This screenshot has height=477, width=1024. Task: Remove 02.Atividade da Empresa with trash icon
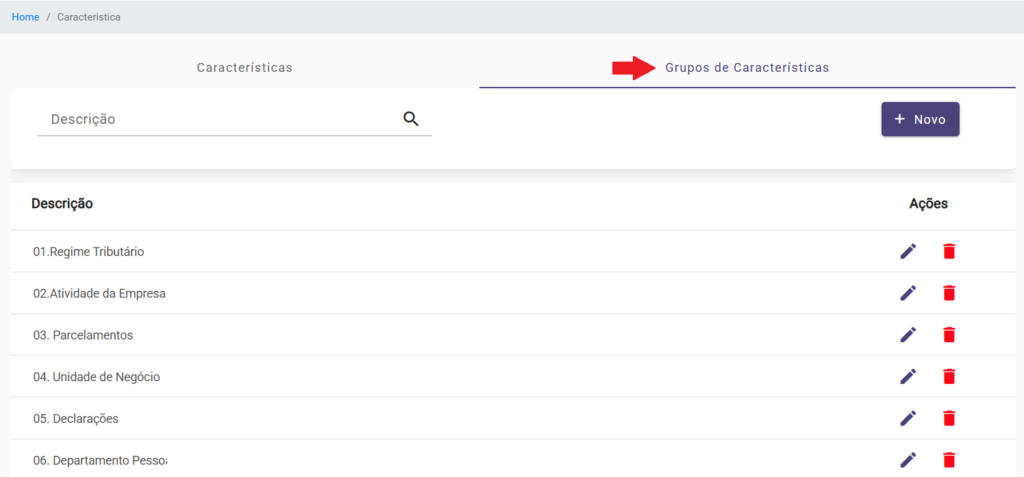tap(949, 293)
